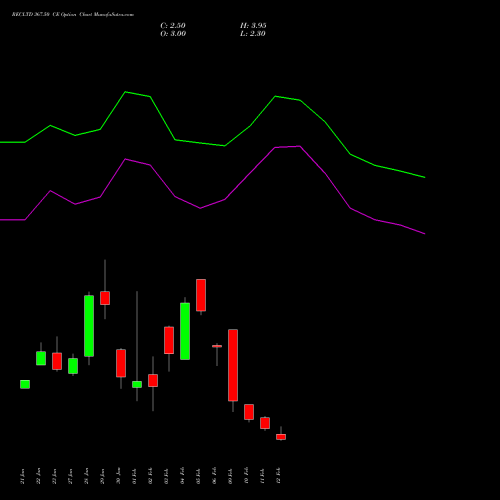The height and width of the screenshot is (500, 500).
Task: Click the "02 Feb" date label
Action: coord(150,476)
